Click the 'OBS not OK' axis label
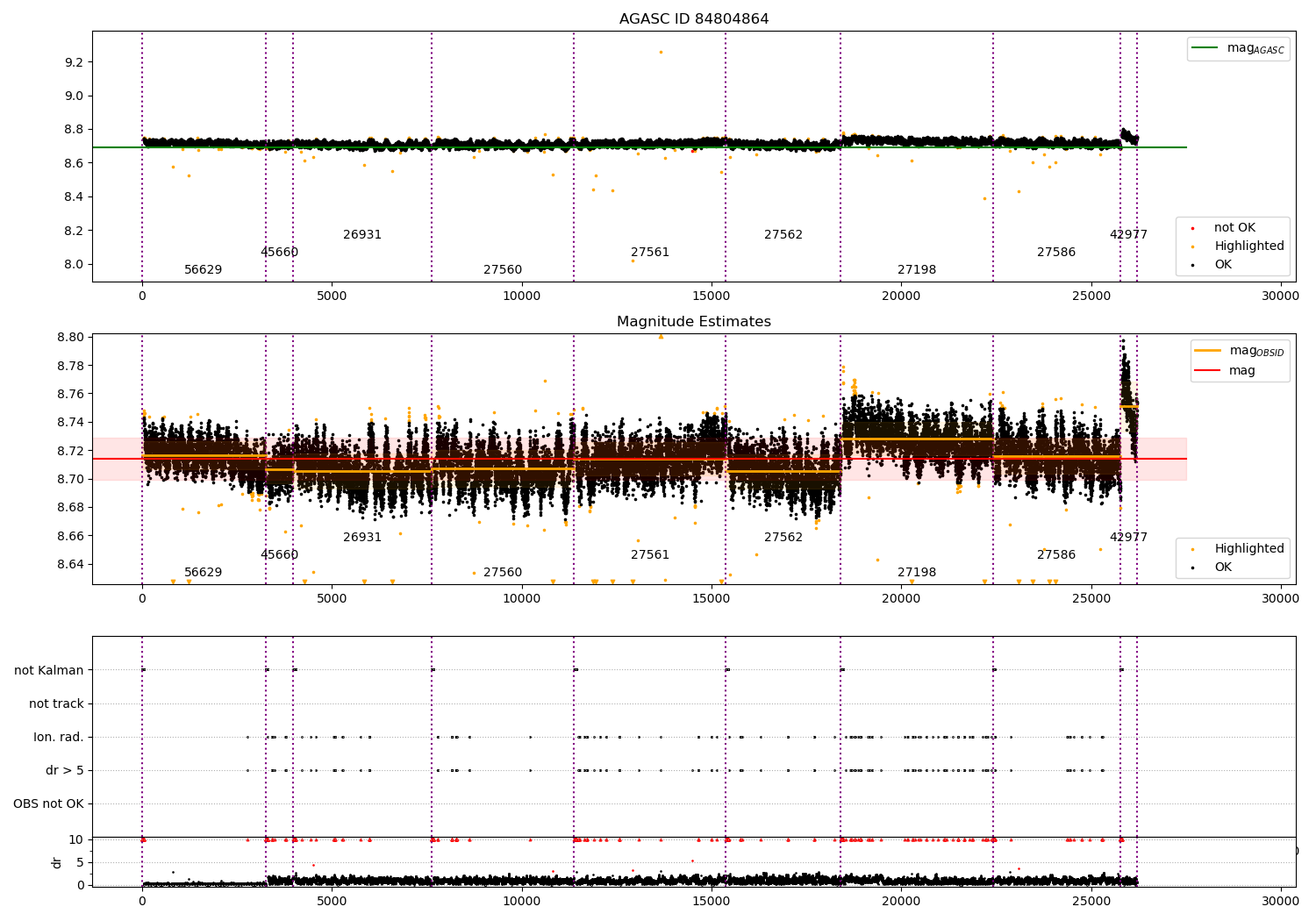This screenshot has width=1316, height=921. click(48, 804)
